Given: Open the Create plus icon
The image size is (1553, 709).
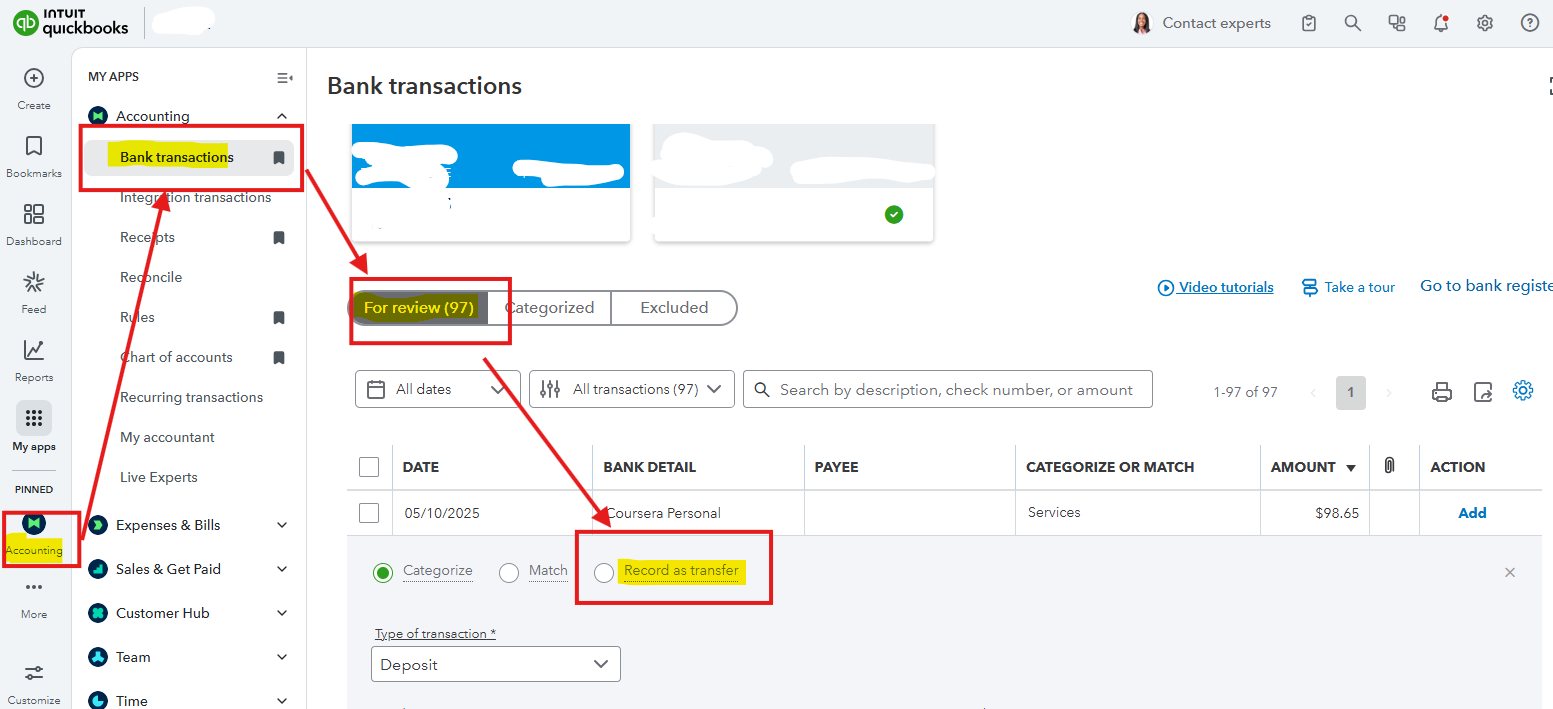Looking at the screenshot, I should 34,78.
